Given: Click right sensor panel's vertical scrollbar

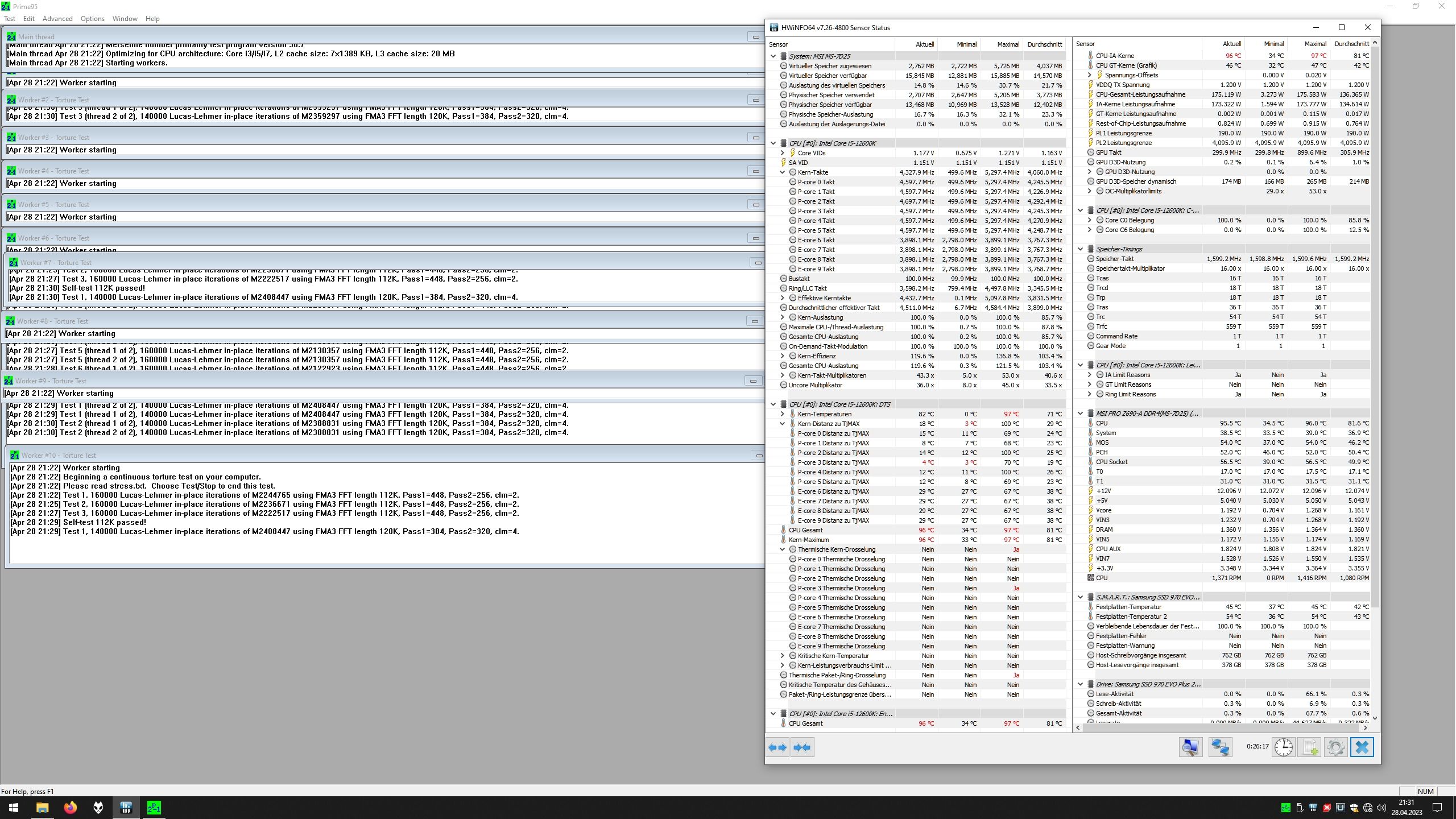Looking at the screenshot, I should pyautogui.click(x=1375, y=341).
